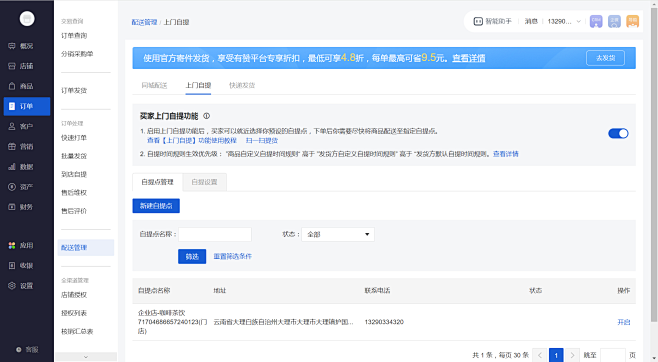Screen dimensions: 658x362
Task: Click 开启 for the 企业店-咖啡茶饮 row
Action: tap(624, 322)
